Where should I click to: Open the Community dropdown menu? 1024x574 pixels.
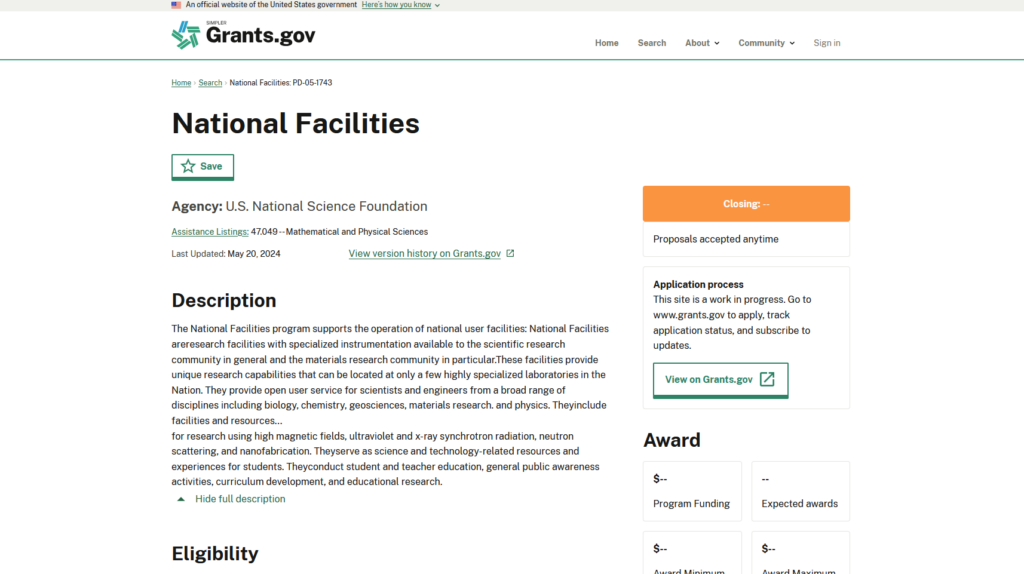pyautogui.click(x=766, y=43)
